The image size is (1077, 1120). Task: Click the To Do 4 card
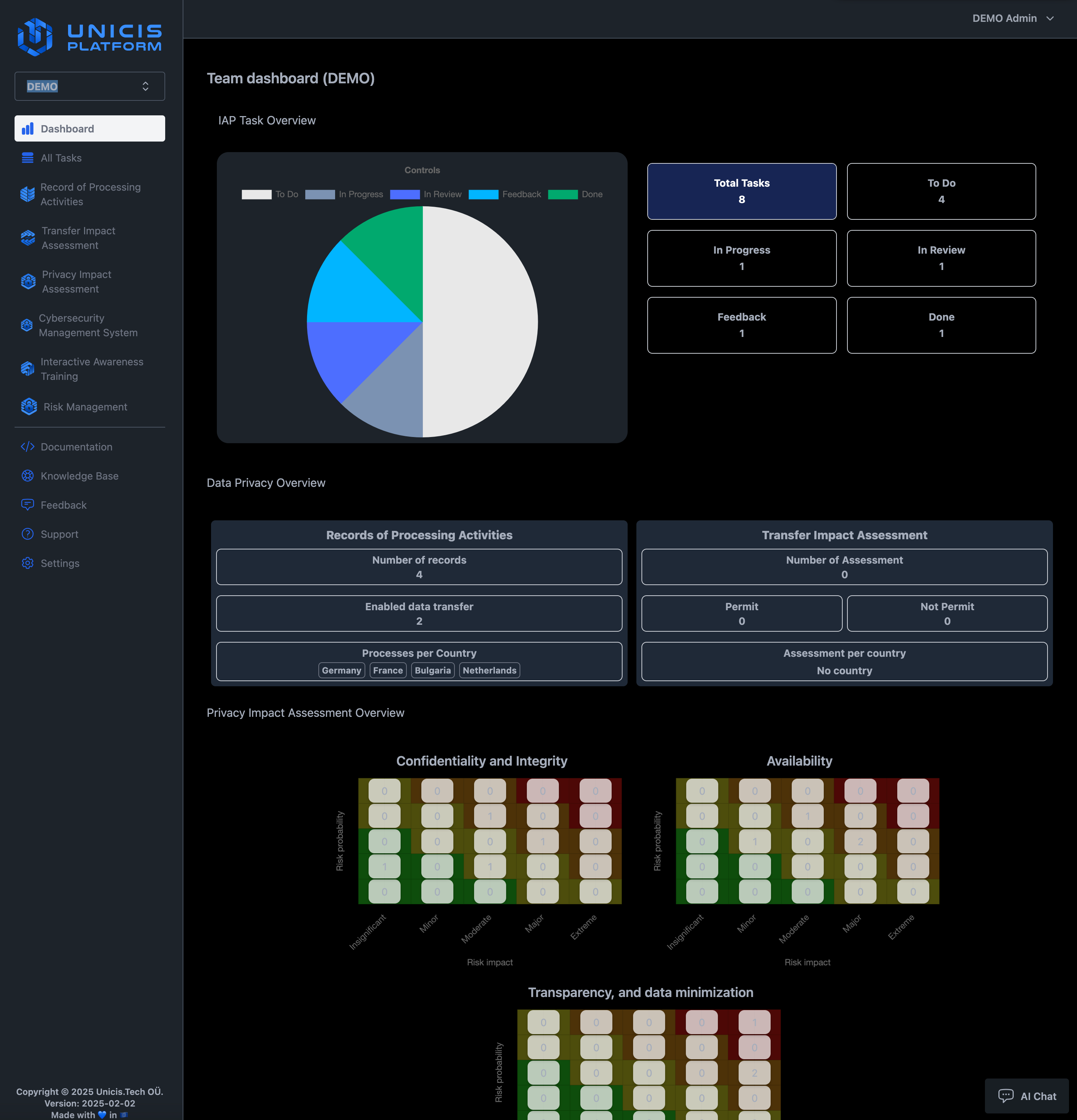[941, 191]
